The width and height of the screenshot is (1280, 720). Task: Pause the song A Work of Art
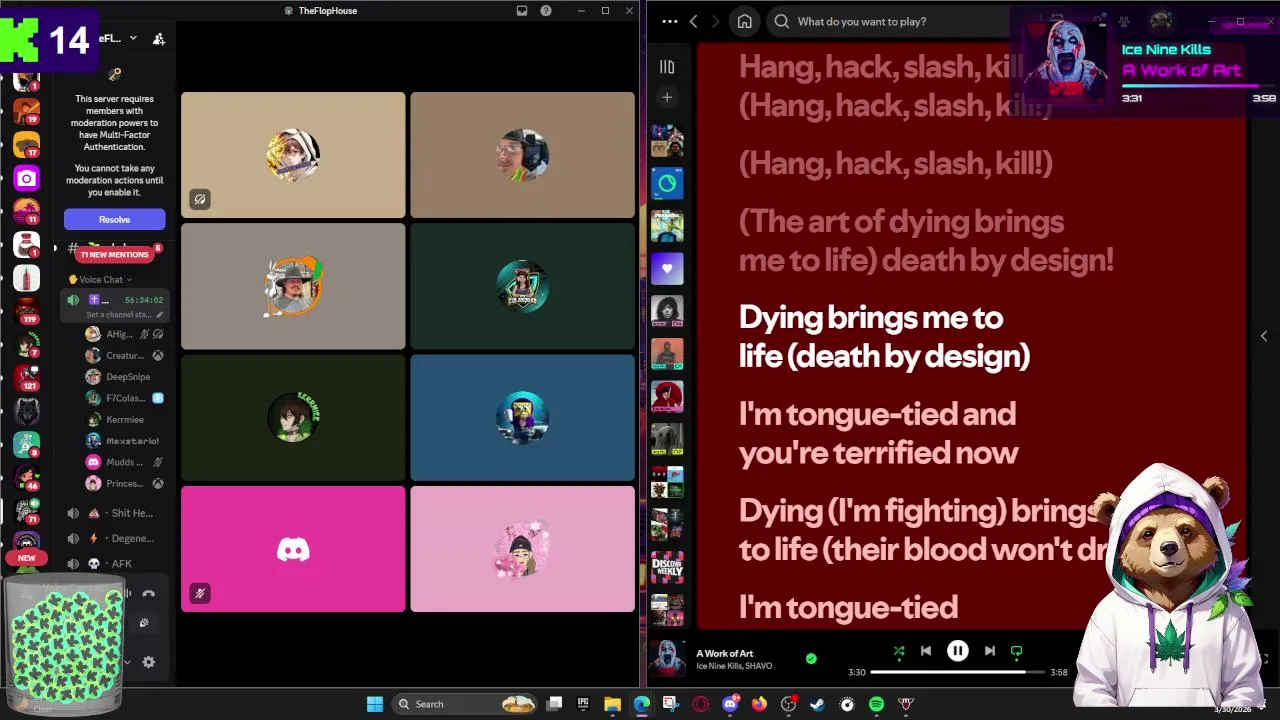[x=957, y=651]
